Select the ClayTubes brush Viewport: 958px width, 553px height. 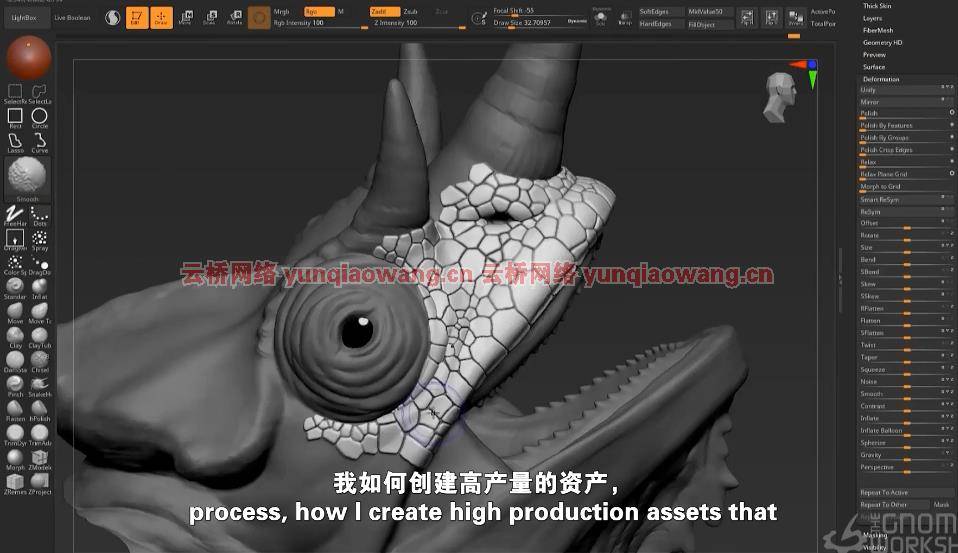pyautogui.click(x=40, y=337)
